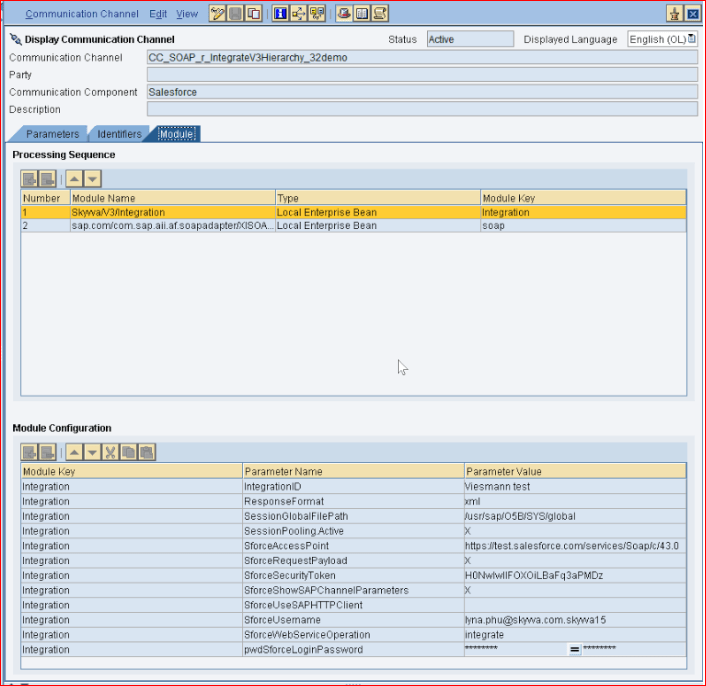The height and width of the screenshot is (686, 706).
Task: Click the SforceAccessPoint parameter value cell
Action: 574,546
